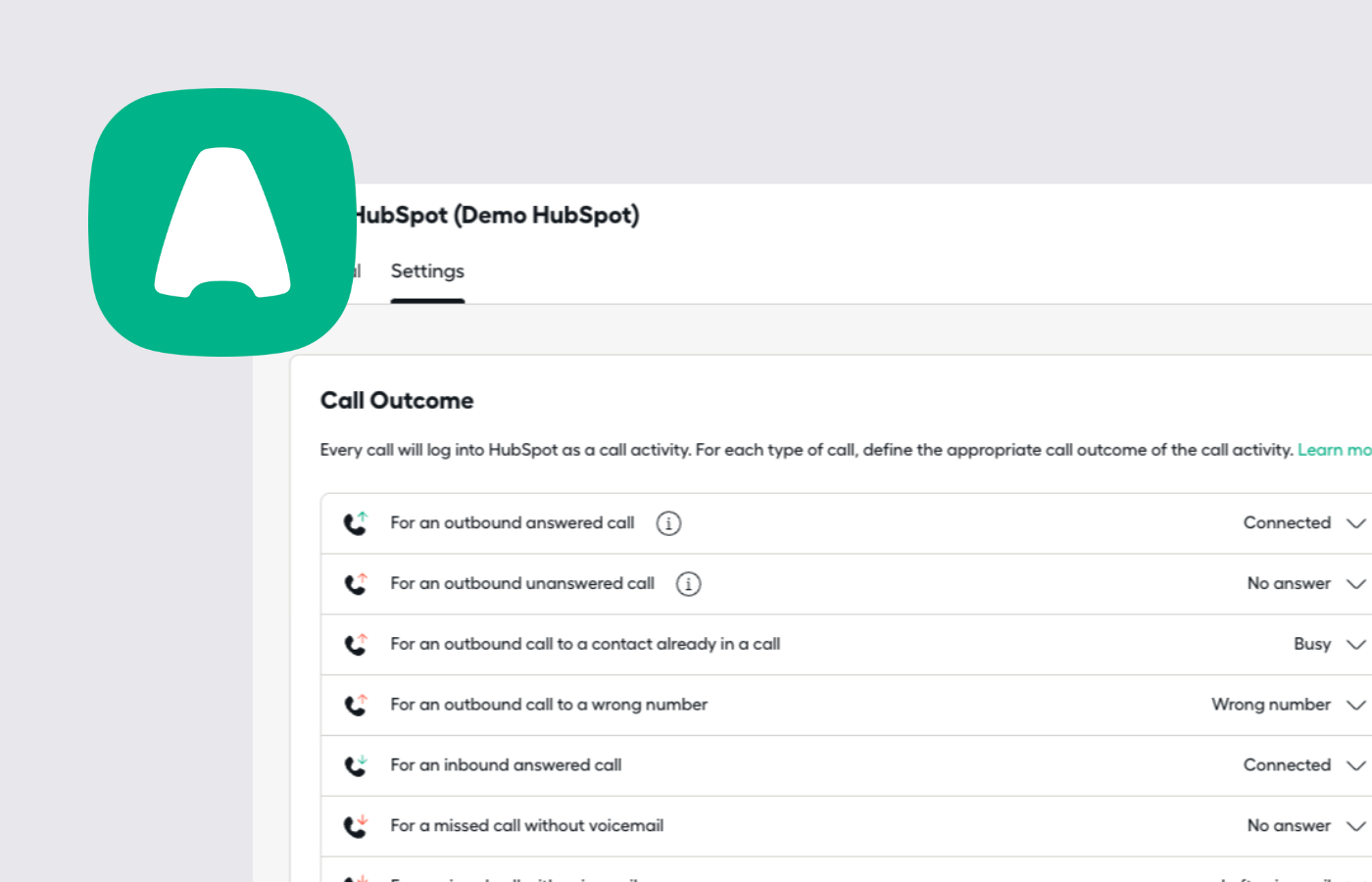Image resolution: width=1372 pixels, height=882 pixels.
Task: Follow the Learn more link
Action: click(x=1335, y=450)
